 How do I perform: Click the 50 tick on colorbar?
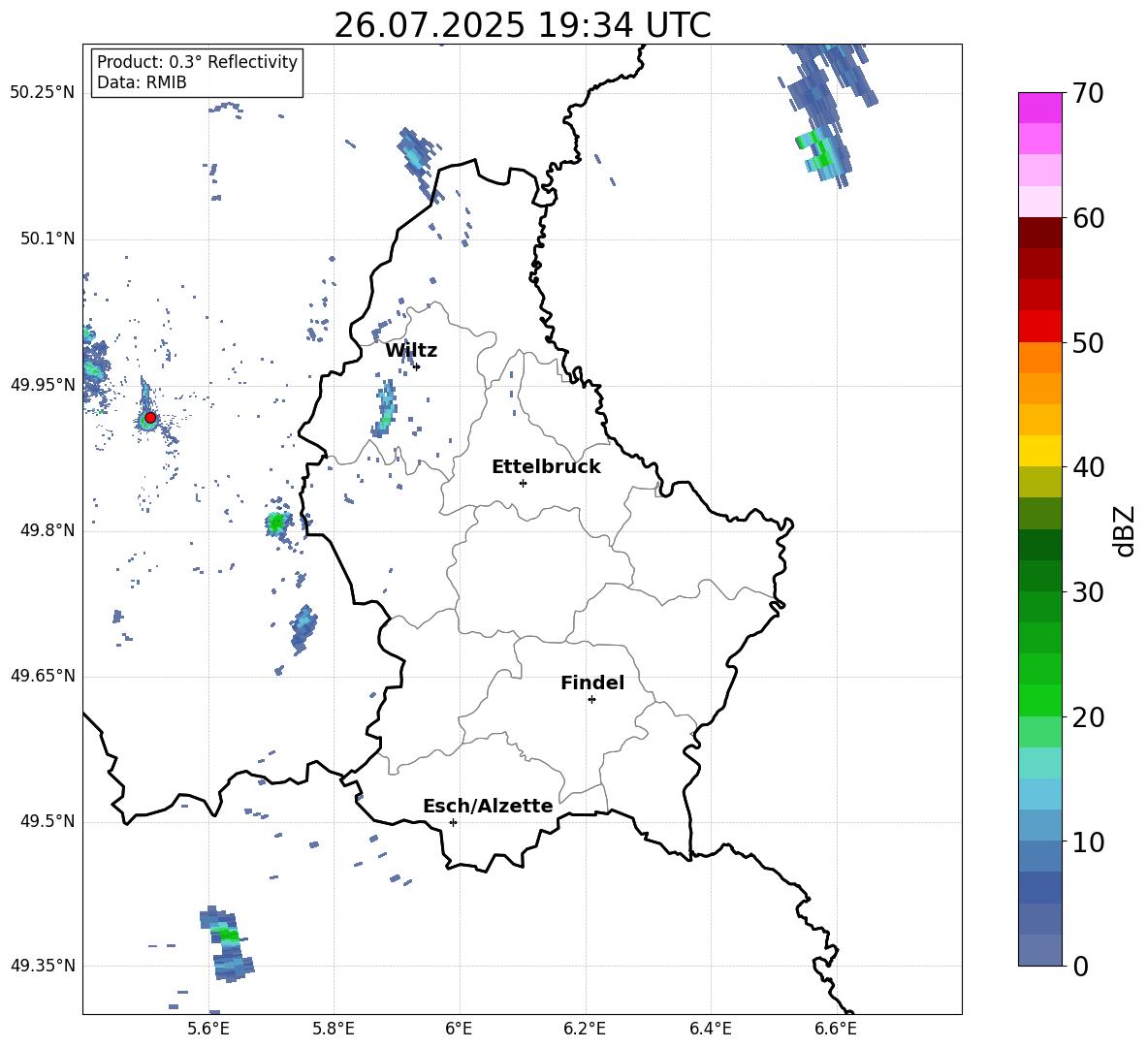(x=1088, y=343)
